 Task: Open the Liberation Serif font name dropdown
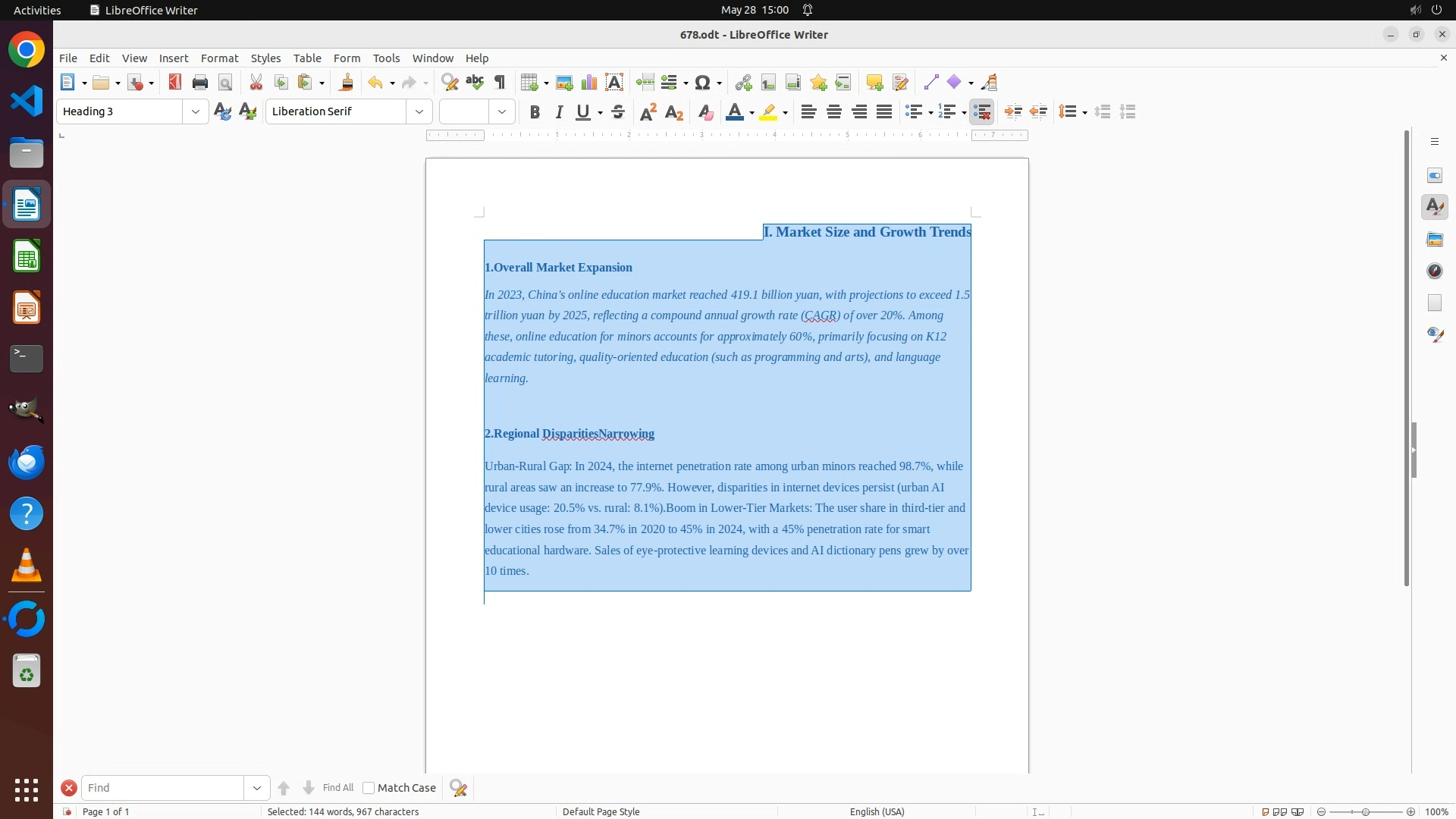(x=419, y=112)
